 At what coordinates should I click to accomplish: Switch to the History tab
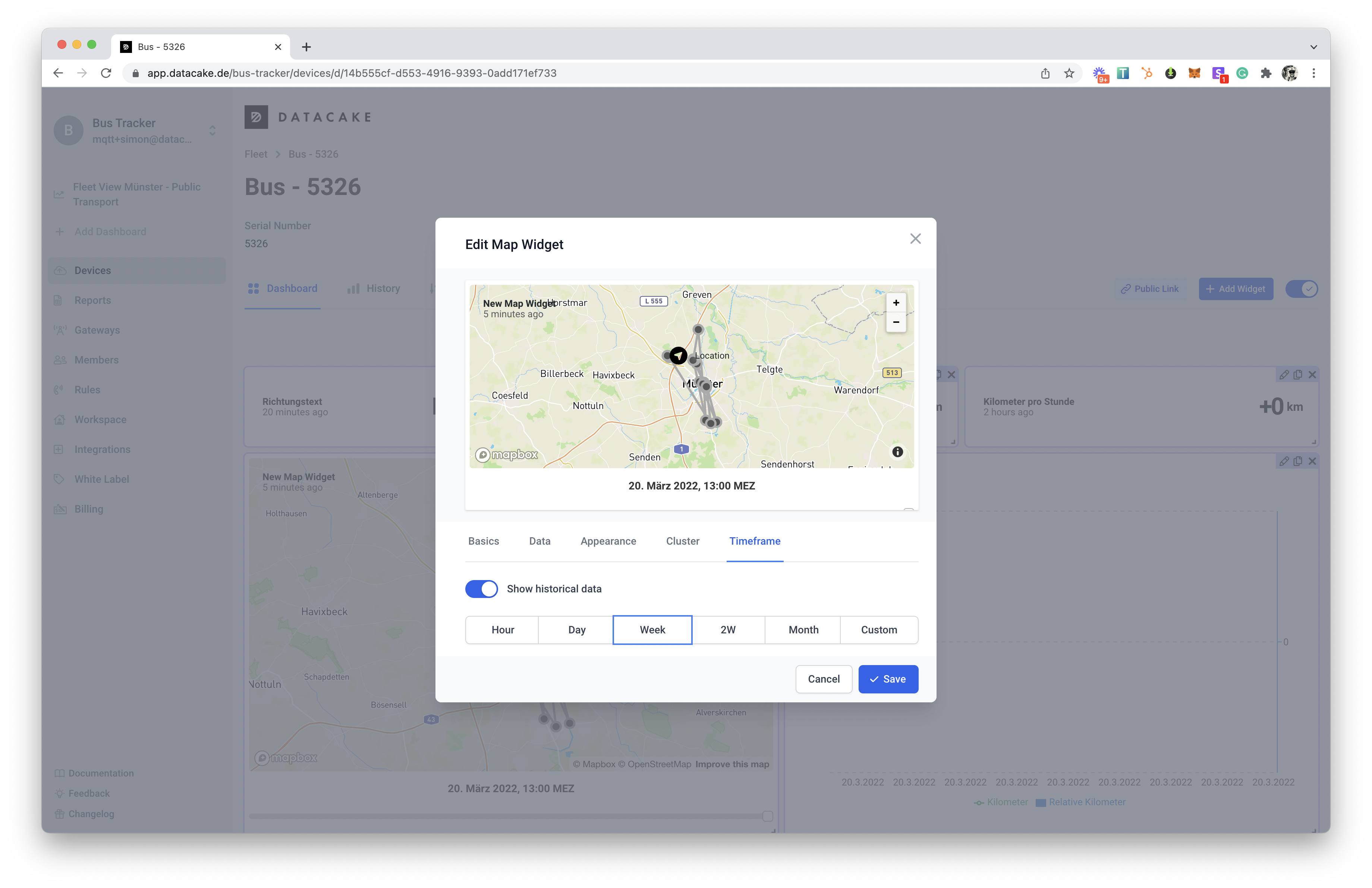click(374, 289)
